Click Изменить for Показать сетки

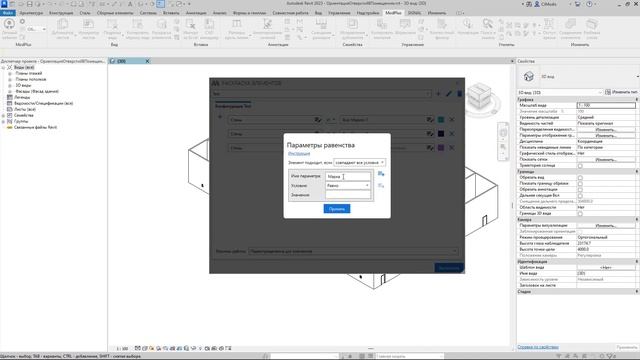pyautogui.click(x=606, y=160)
